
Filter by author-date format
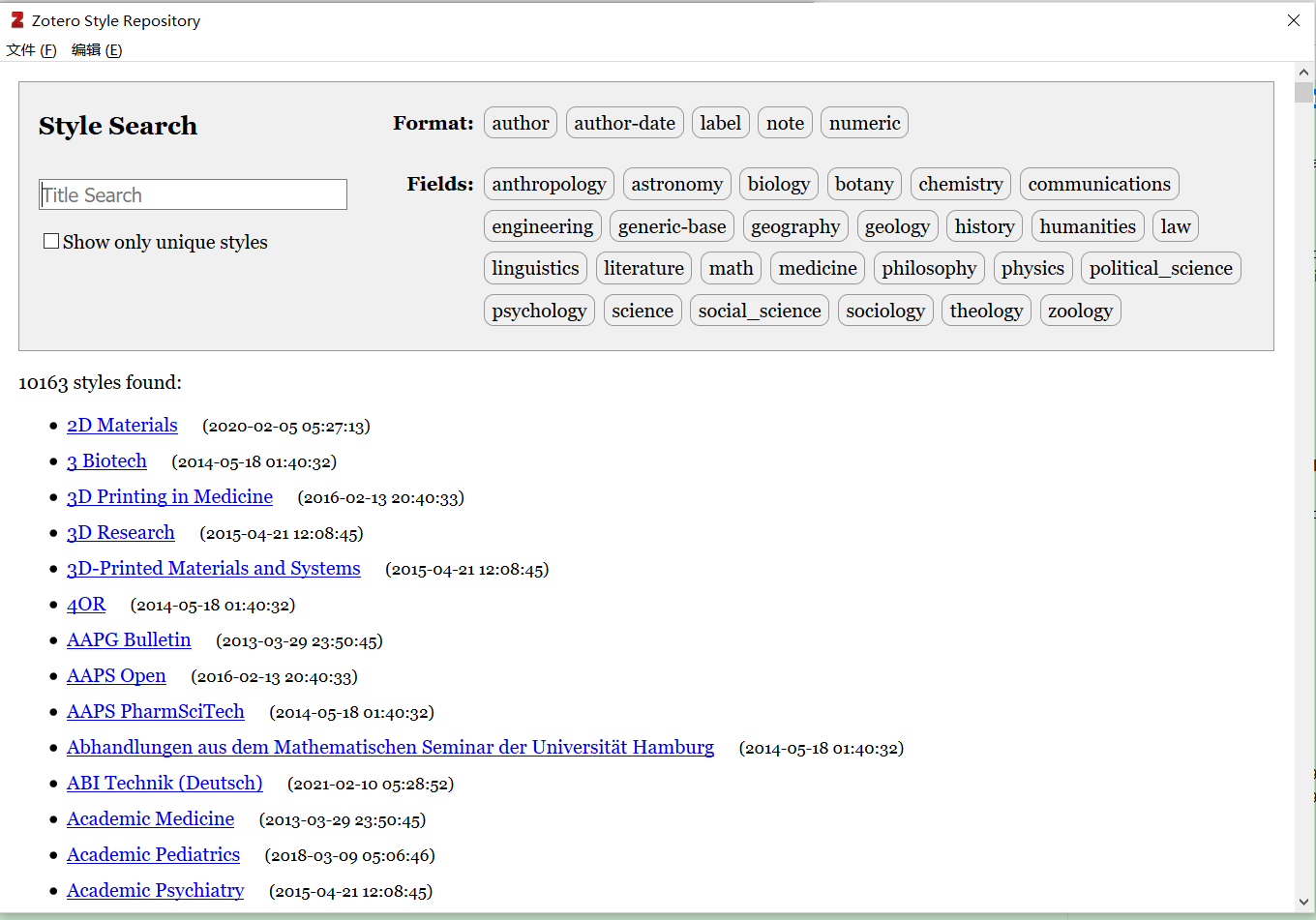[x=625, y=123]
